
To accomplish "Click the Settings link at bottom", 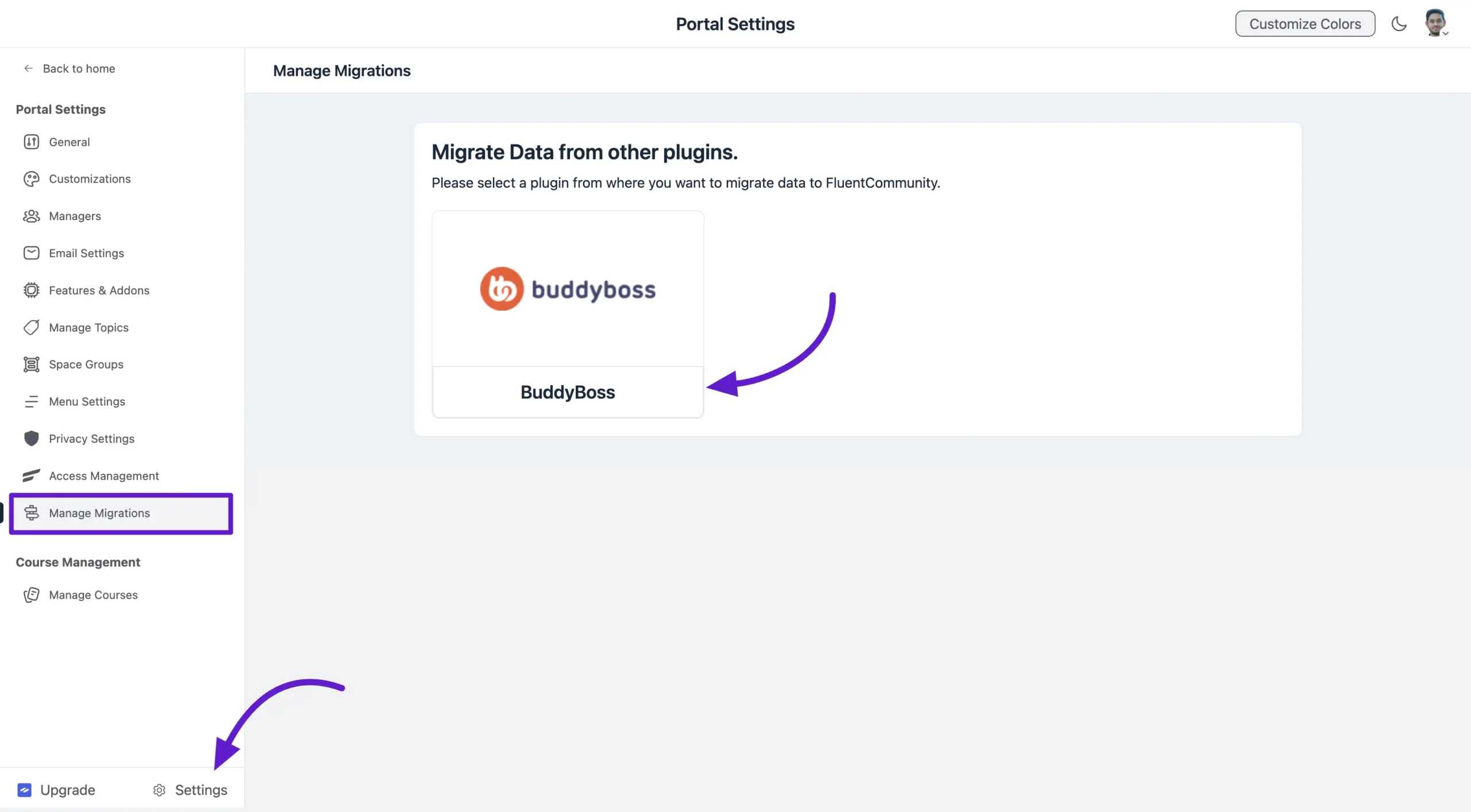I will (x=190, y=790).
